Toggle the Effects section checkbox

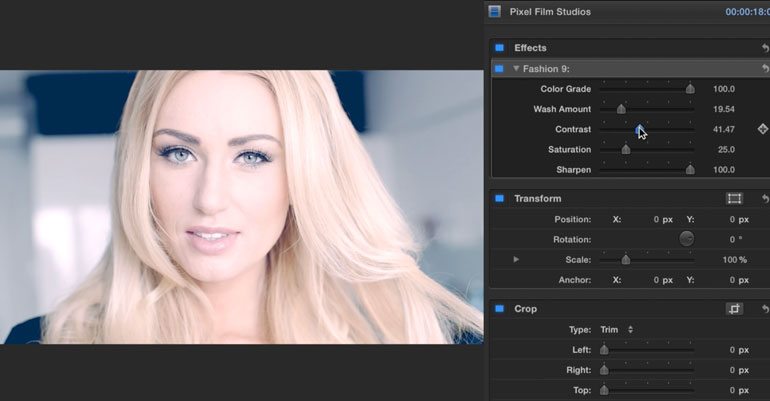click(x=499, y=48)
